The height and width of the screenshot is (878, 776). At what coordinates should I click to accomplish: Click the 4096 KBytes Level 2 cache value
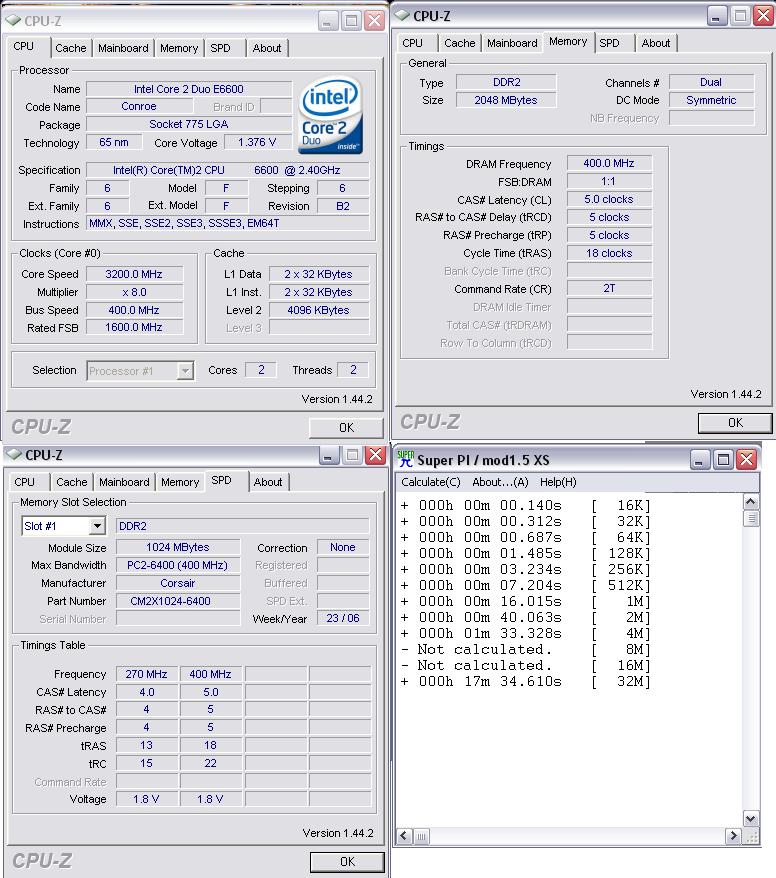318,310
